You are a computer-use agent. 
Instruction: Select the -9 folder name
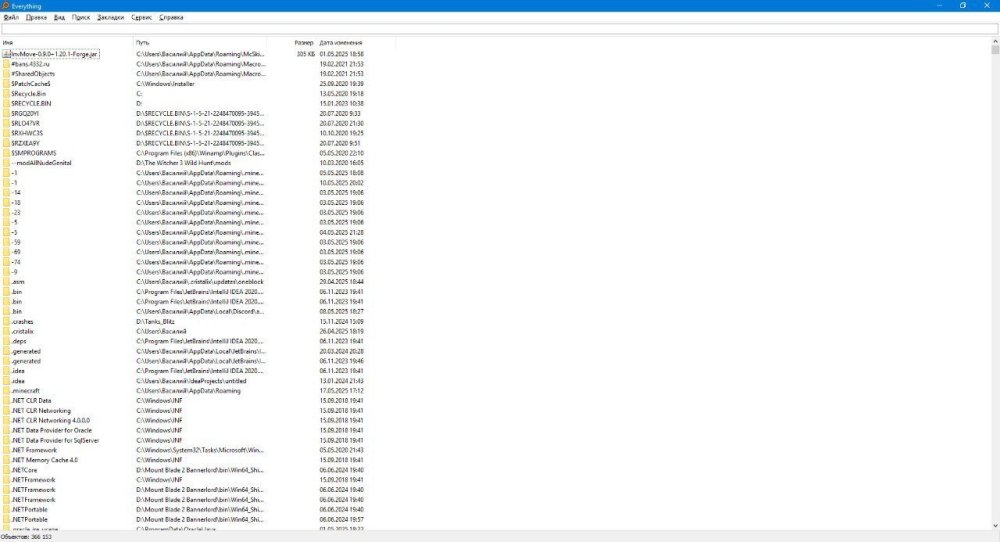pyautogui.click(x=15, y=272)
